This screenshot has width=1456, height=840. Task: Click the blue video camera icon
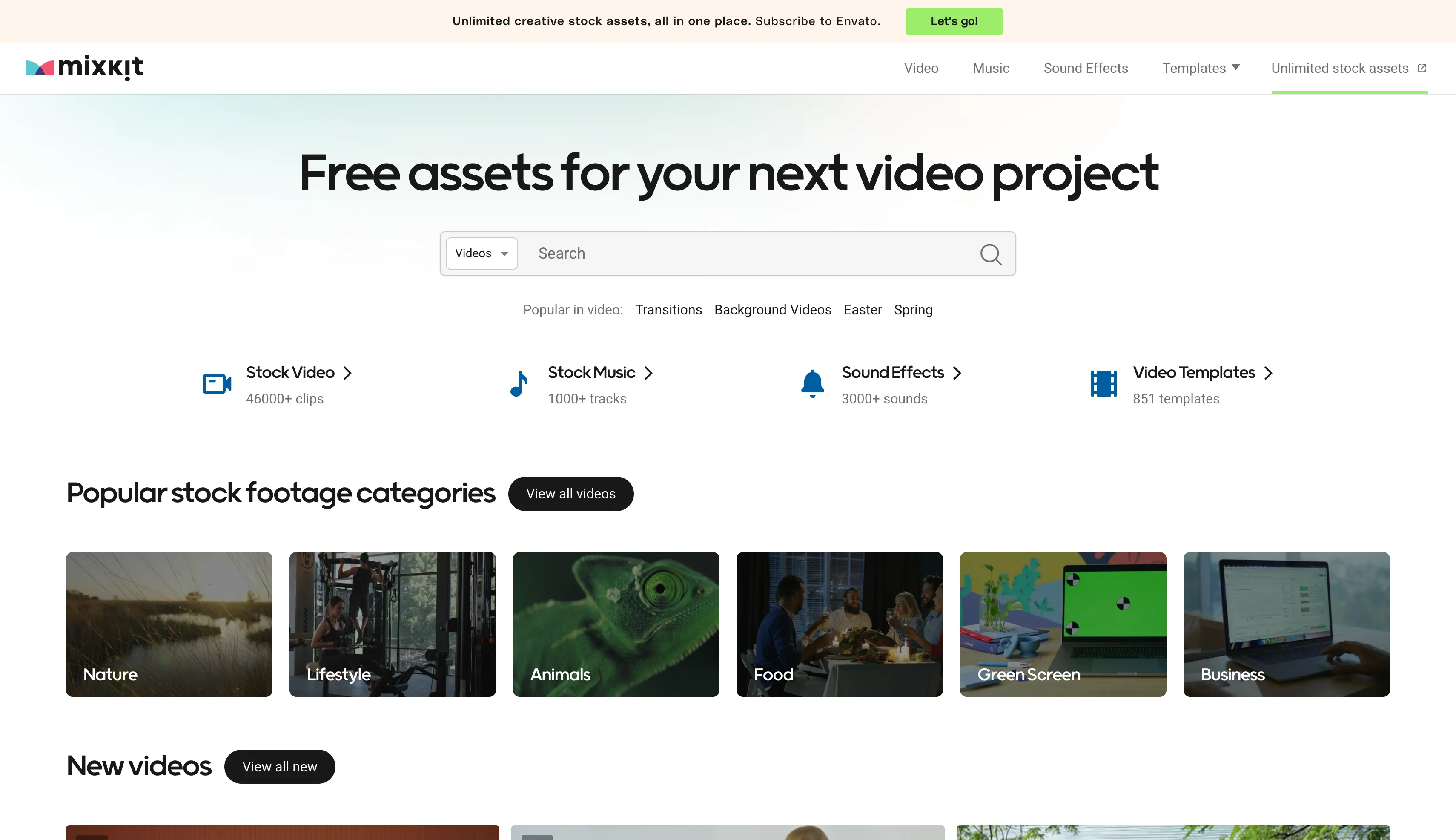point(217,384)
